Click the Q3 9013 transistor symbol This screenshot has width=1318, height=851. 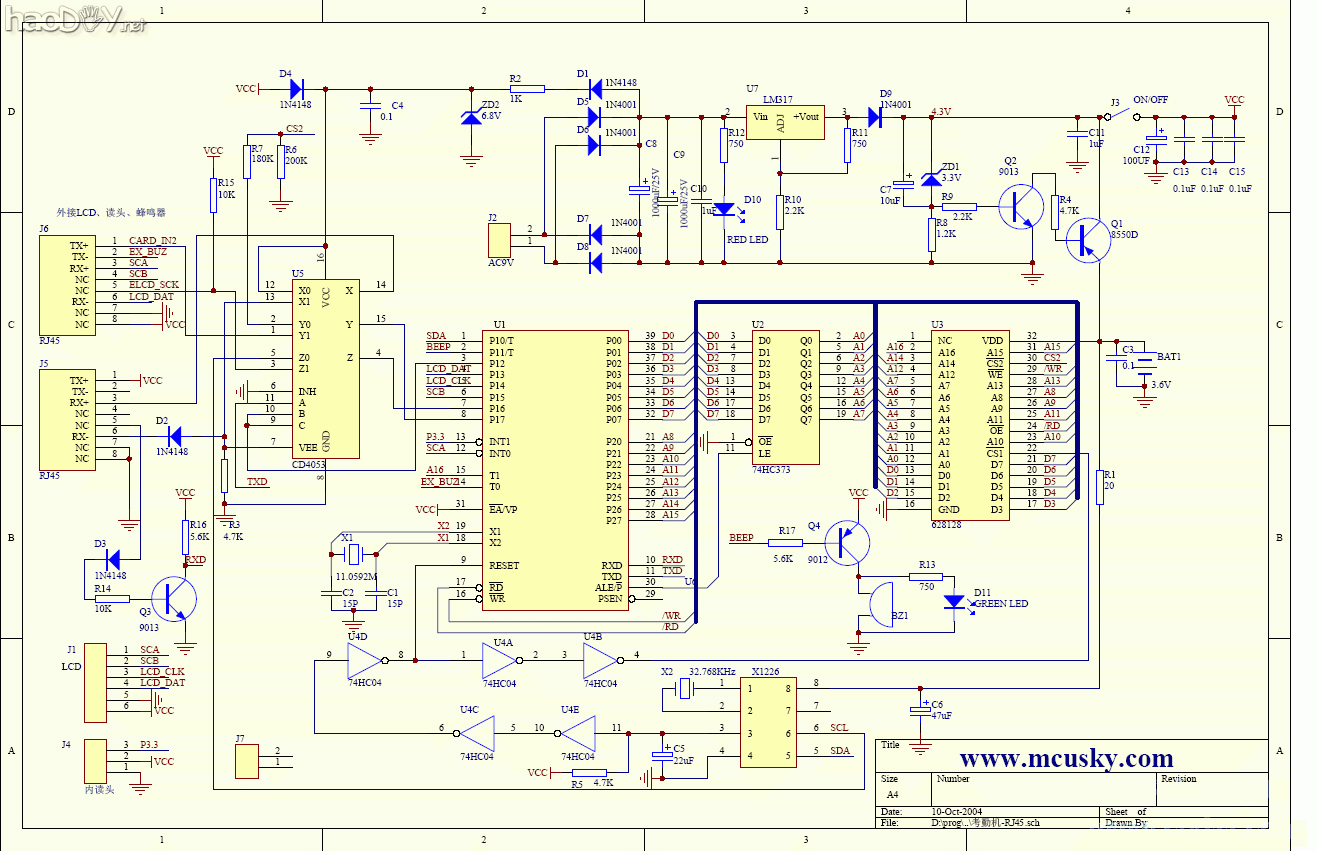(177, 599)
